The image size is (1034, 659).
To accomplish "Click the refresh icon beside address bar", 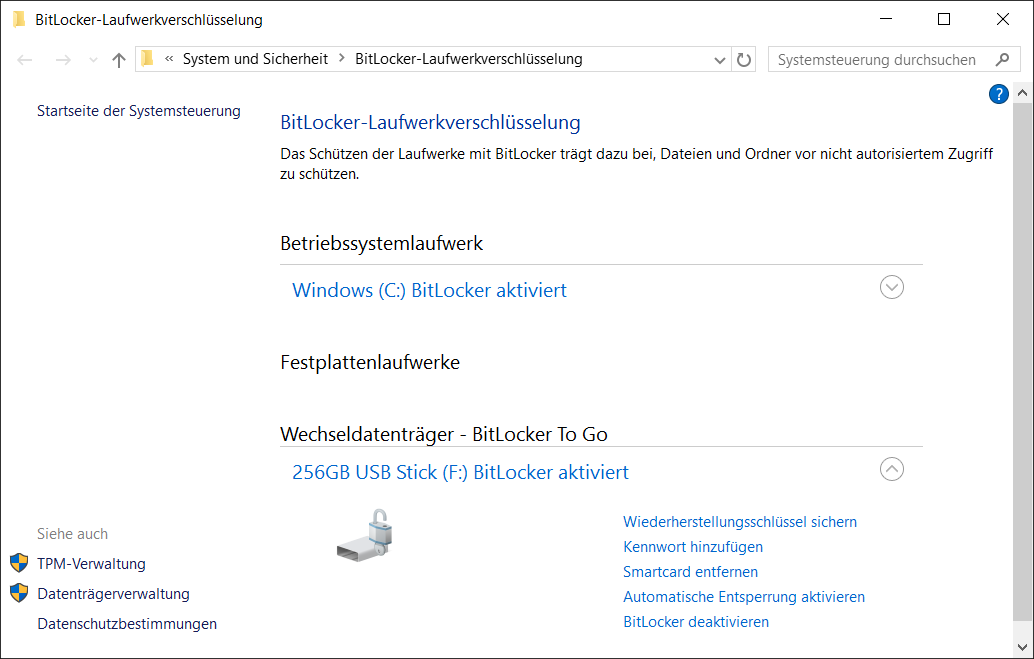I will (744, 60).
